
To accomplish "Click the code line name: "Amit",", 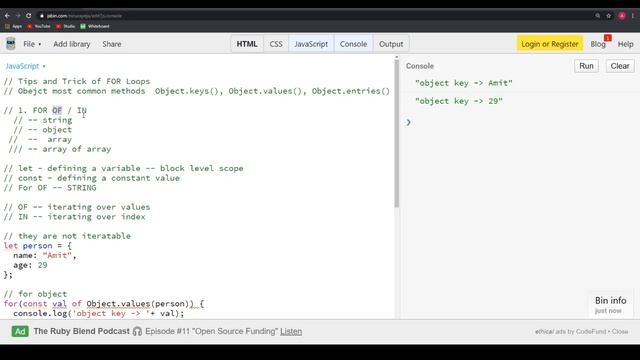I will 44,256.
